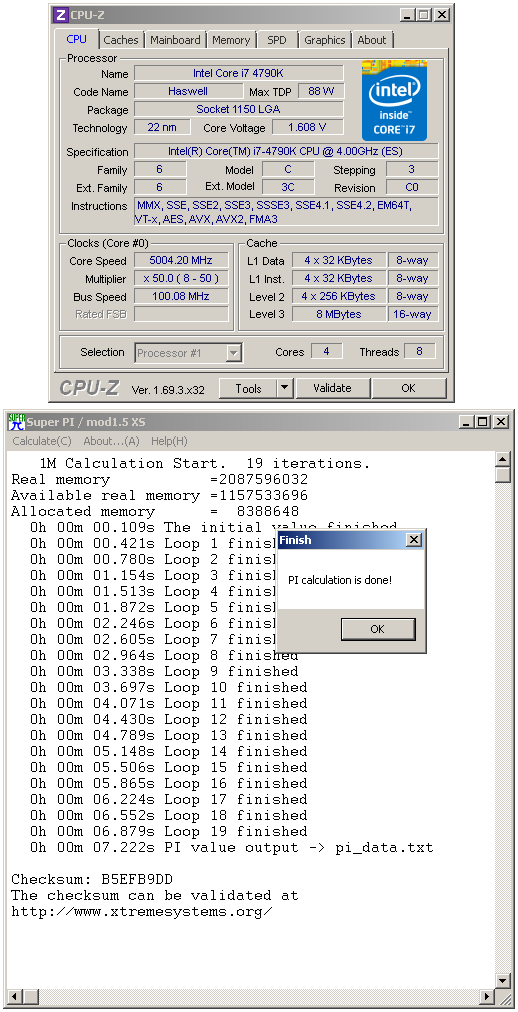The height and width of the screenshot is (1012, 518).
Task: Click the Super PI vertical scroll thumb
Action: pos(503,474)
